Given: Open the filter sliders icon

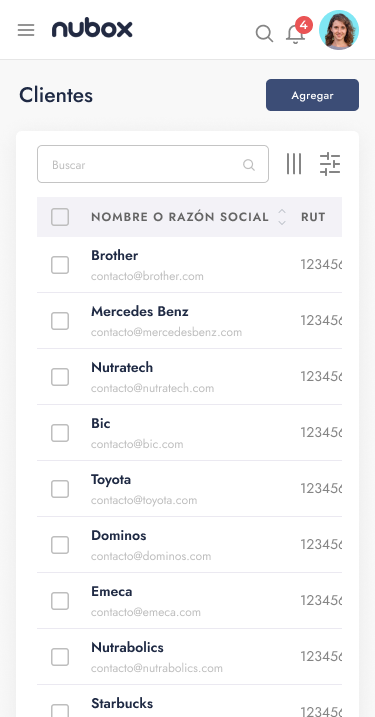Looking at the screenshot, I should [330, 164].
